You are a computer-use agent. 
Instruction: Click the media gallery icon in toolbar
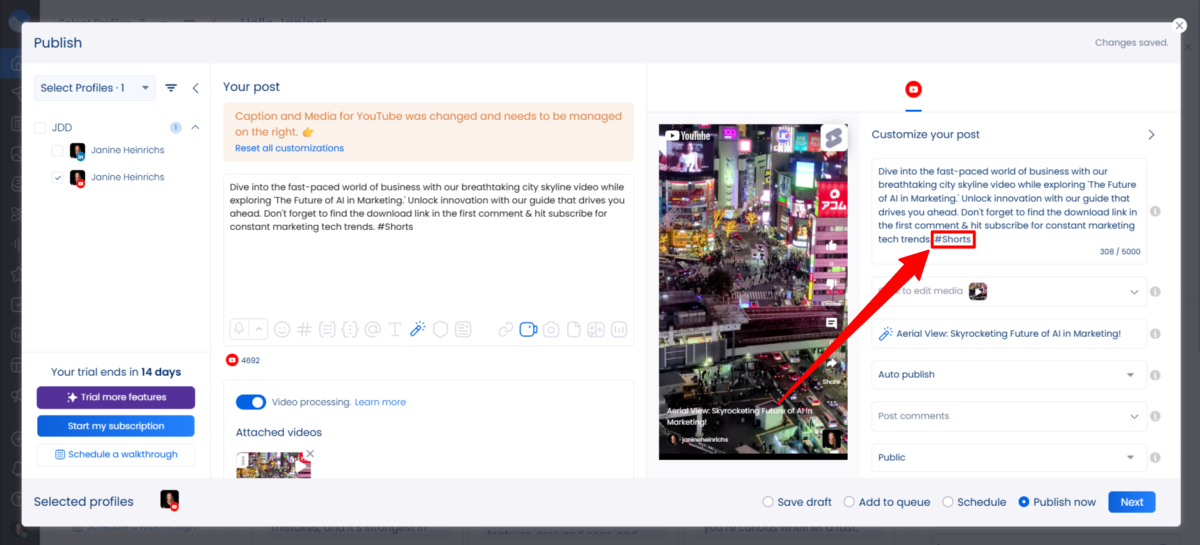pos(596,329)
